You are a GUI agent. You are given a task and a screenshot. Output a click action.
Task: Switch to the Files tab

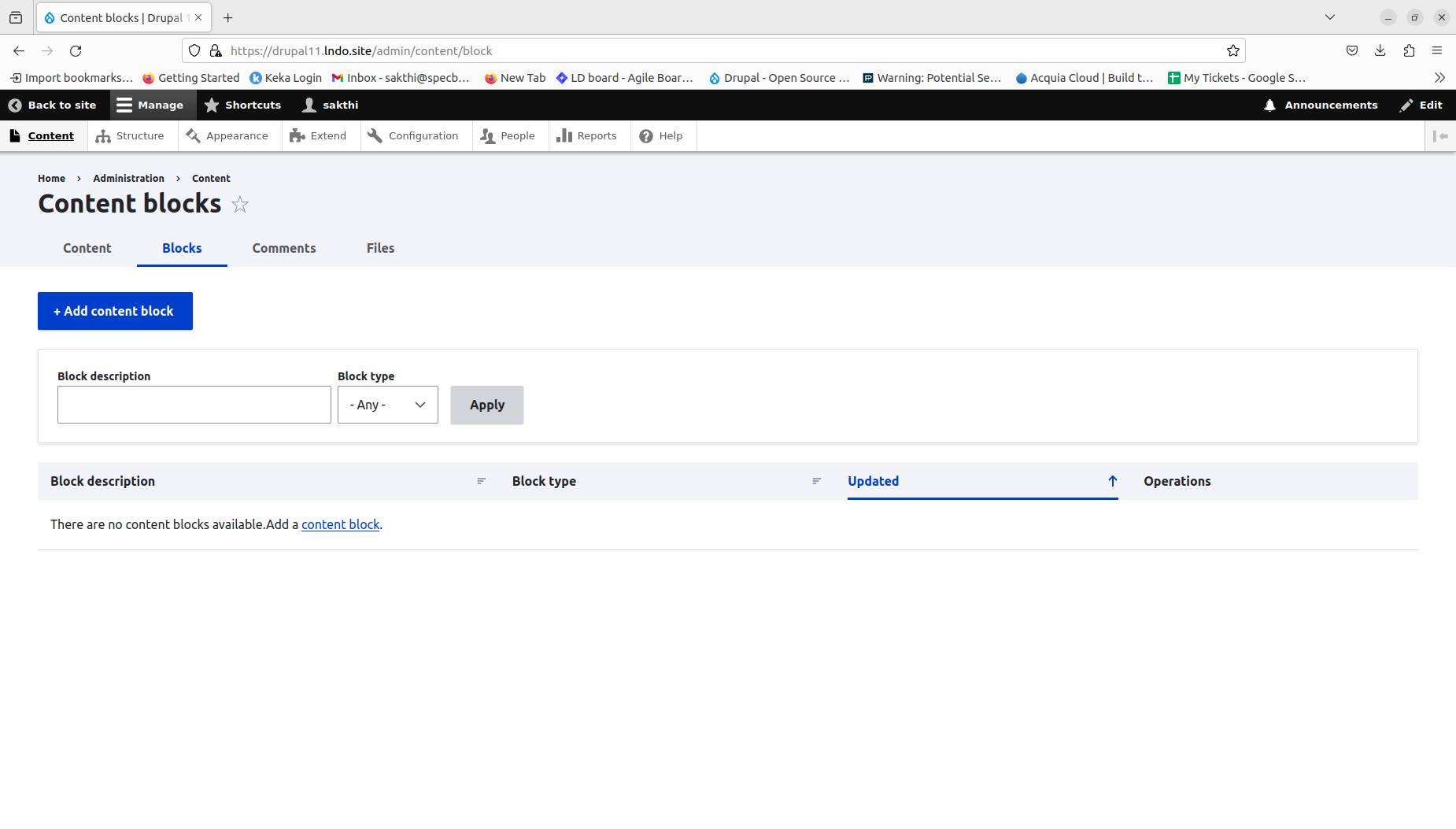pyautogui.click(x=380, y=248)
